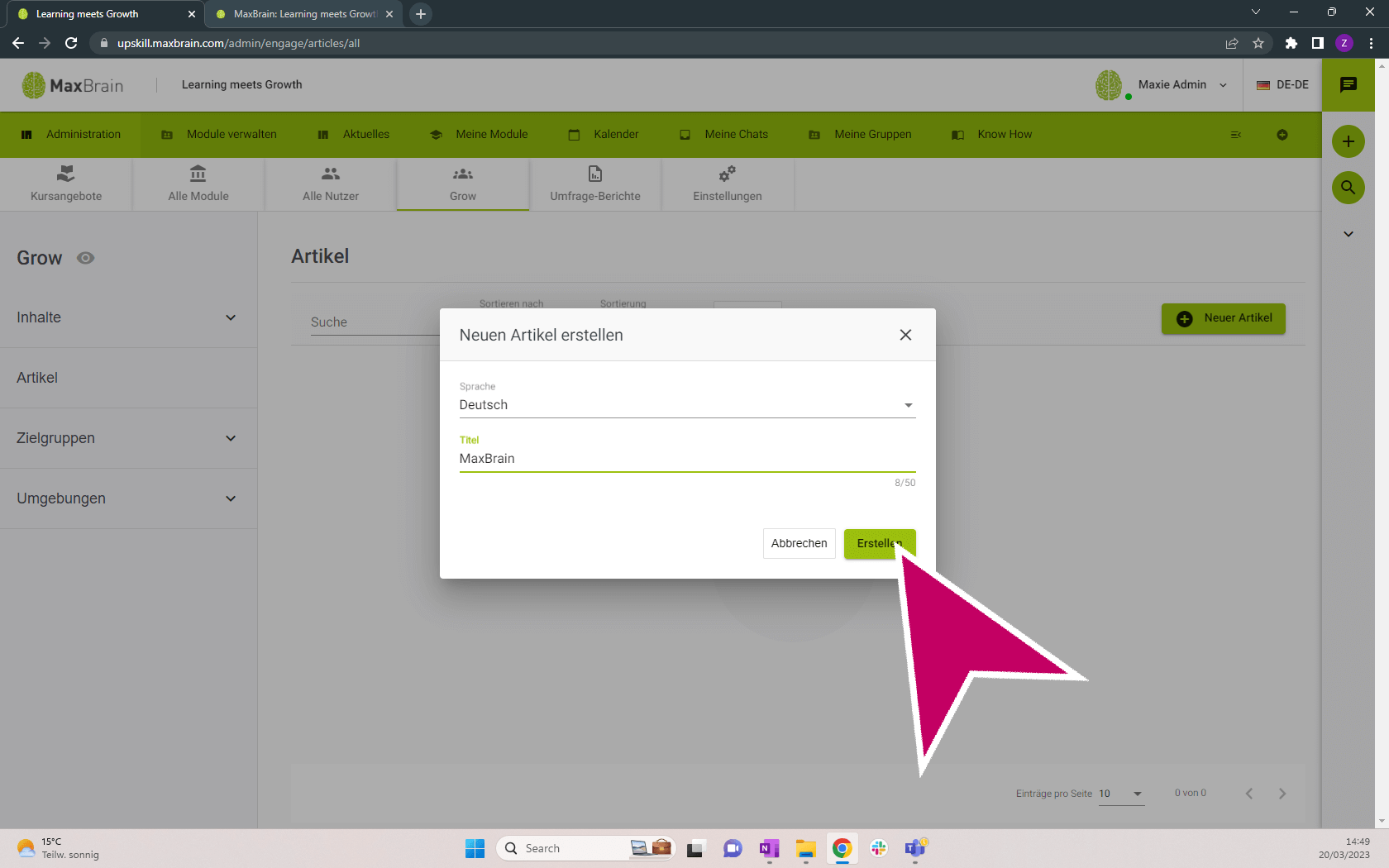
Task: Open the Chrome profile Z avatar
Action: point(1344,43)
